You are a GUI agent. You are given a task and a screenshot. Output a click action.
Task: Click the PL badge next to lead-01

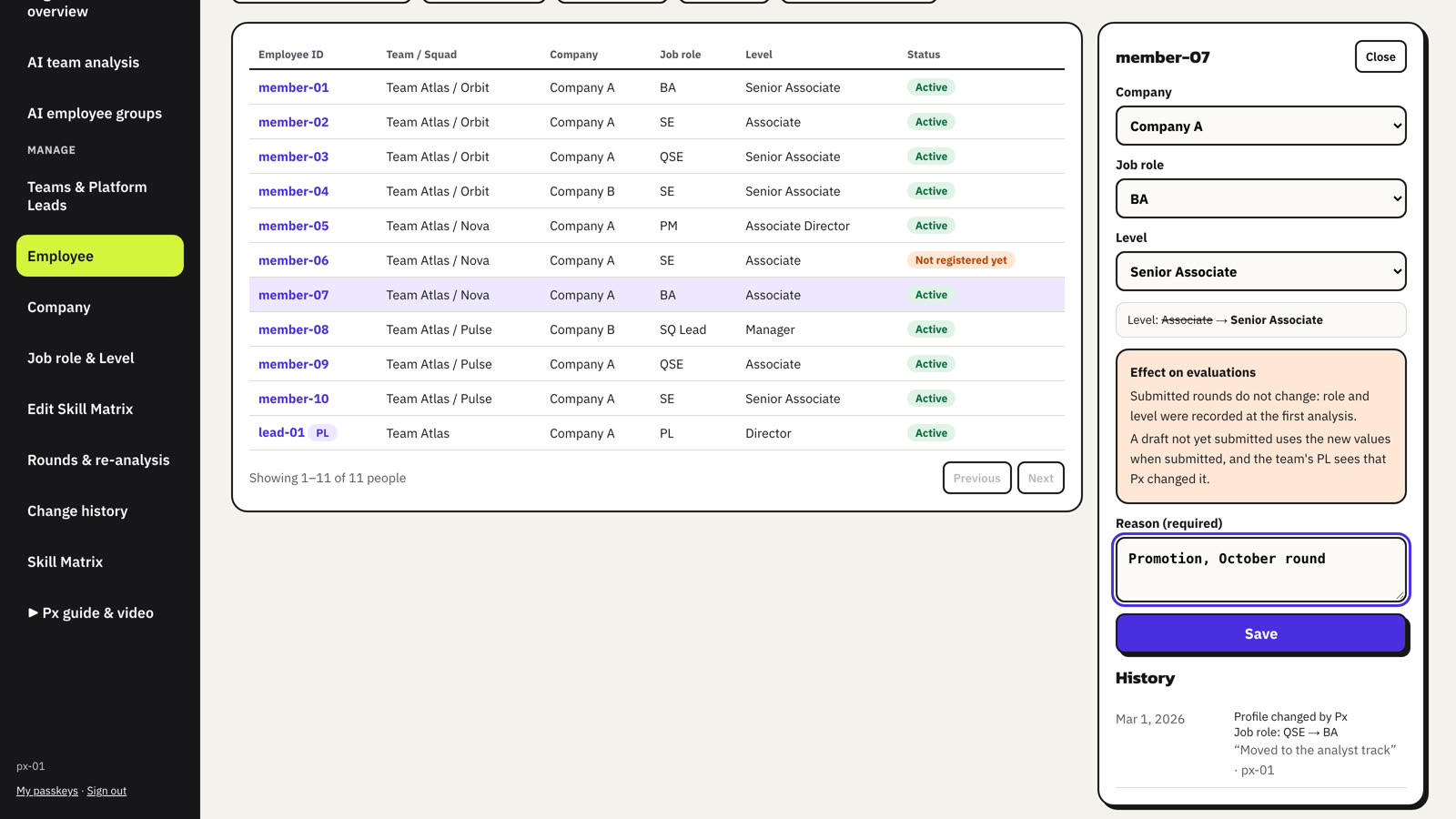click(x=322, y=433)
